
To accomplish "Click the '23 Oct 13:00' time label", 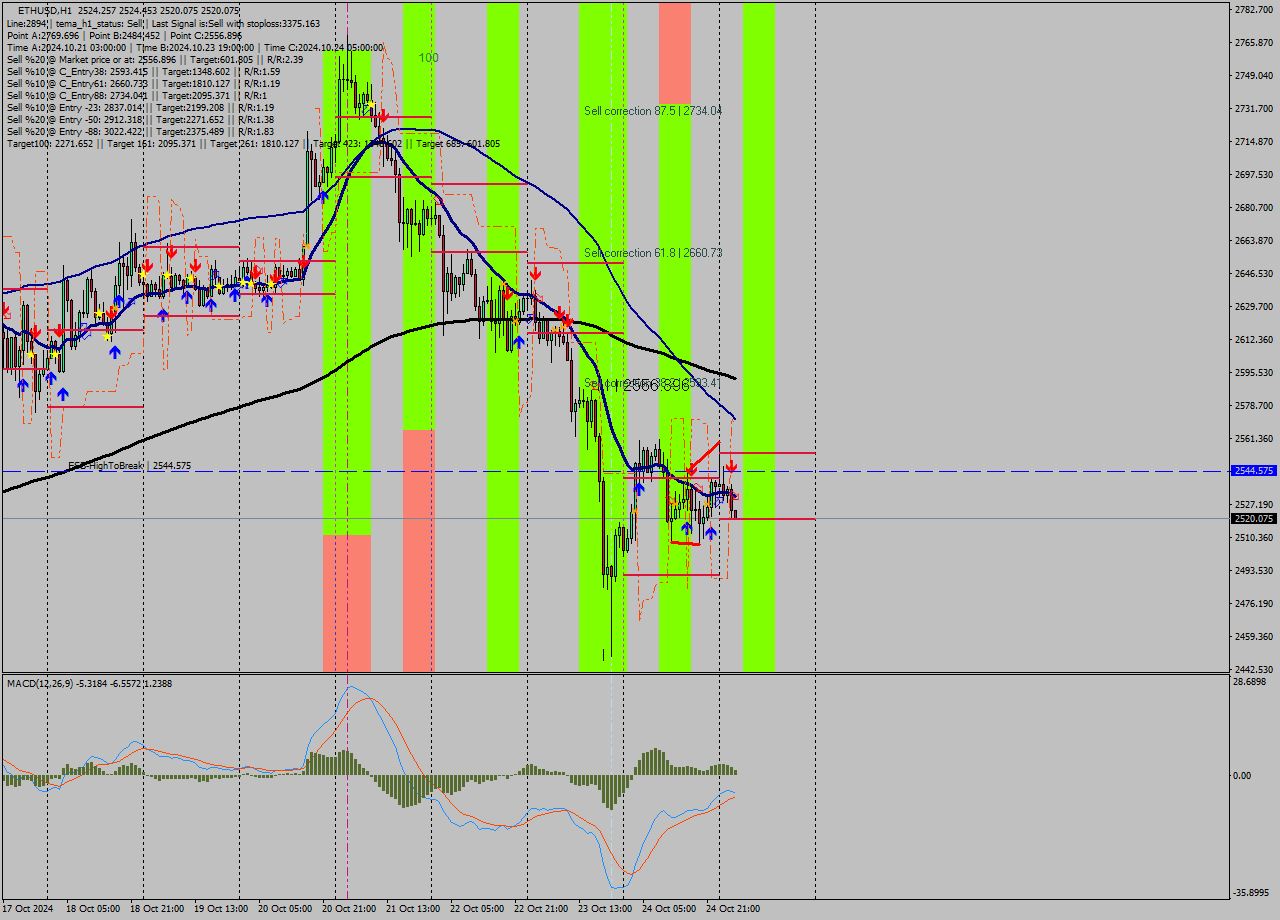I will tap(604, 909).
